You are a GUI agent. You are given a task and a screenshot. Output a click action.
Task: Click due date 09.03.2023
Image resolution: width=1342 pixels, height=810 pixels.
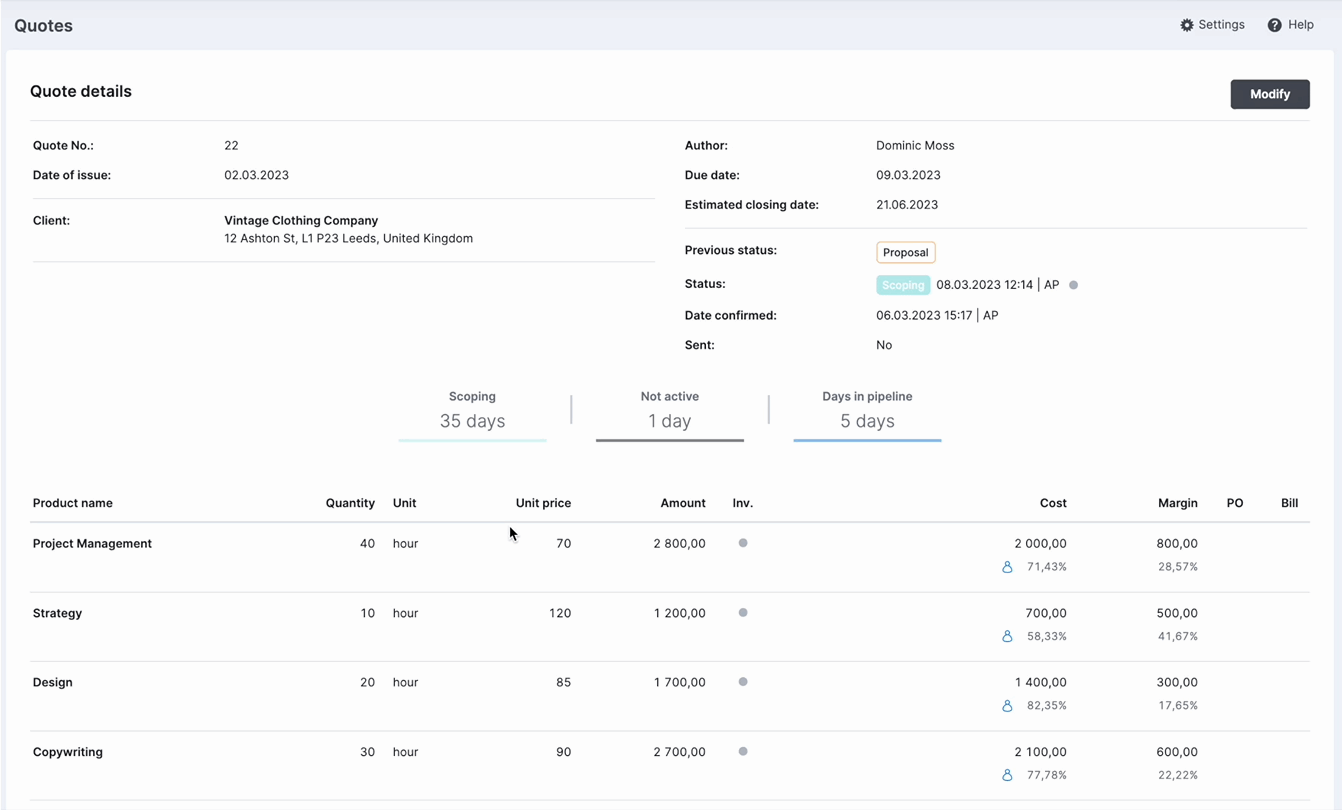click(908, 175)
